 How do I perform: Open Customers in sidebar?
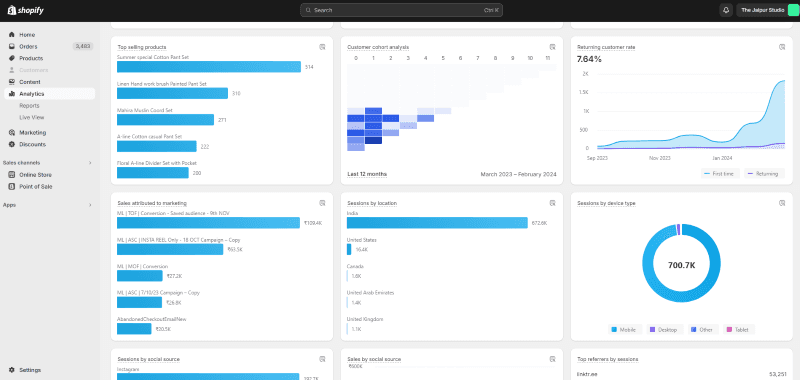click(x=49, y=70)
